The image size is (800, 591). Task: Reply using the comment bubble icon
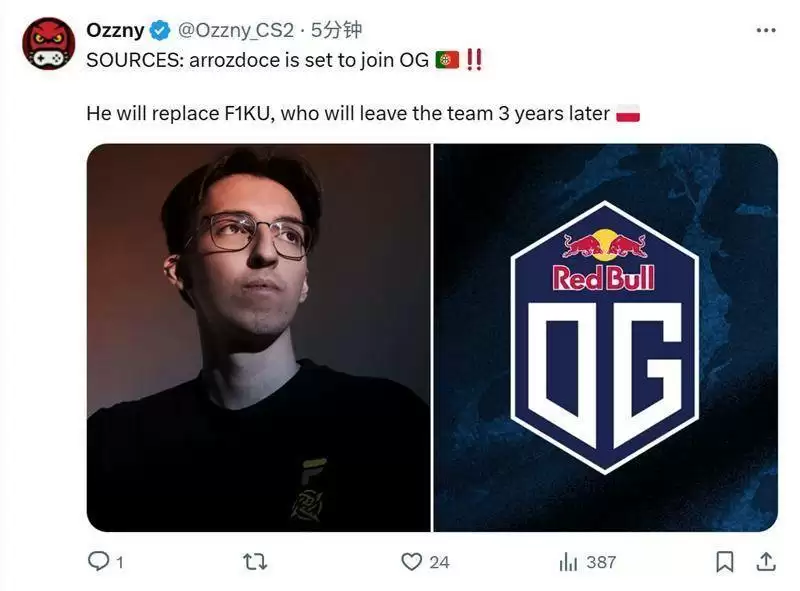[x=98, y=561]
